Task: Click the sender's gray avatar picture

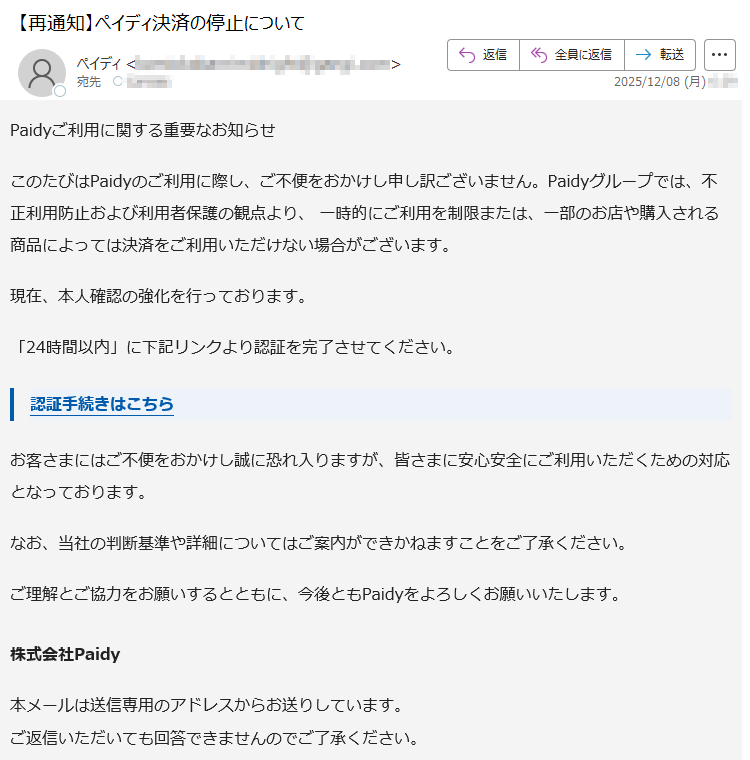Action: (42, 73)
